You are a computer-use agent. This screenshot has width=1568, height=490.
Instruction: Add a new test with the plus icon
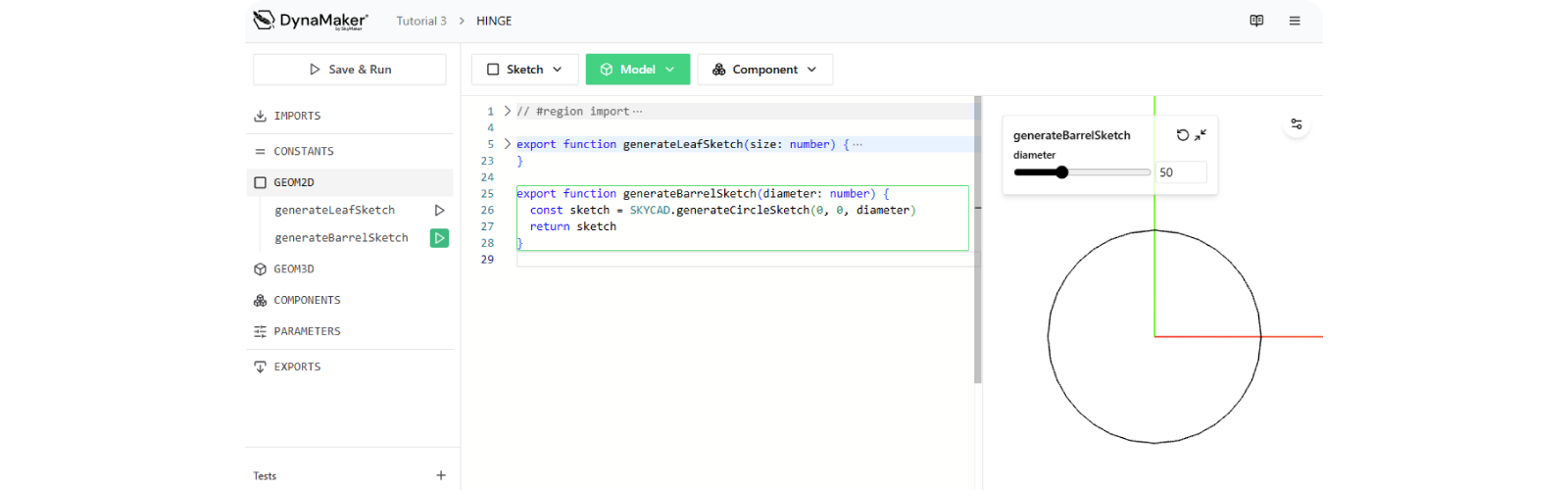pos(441,475)
